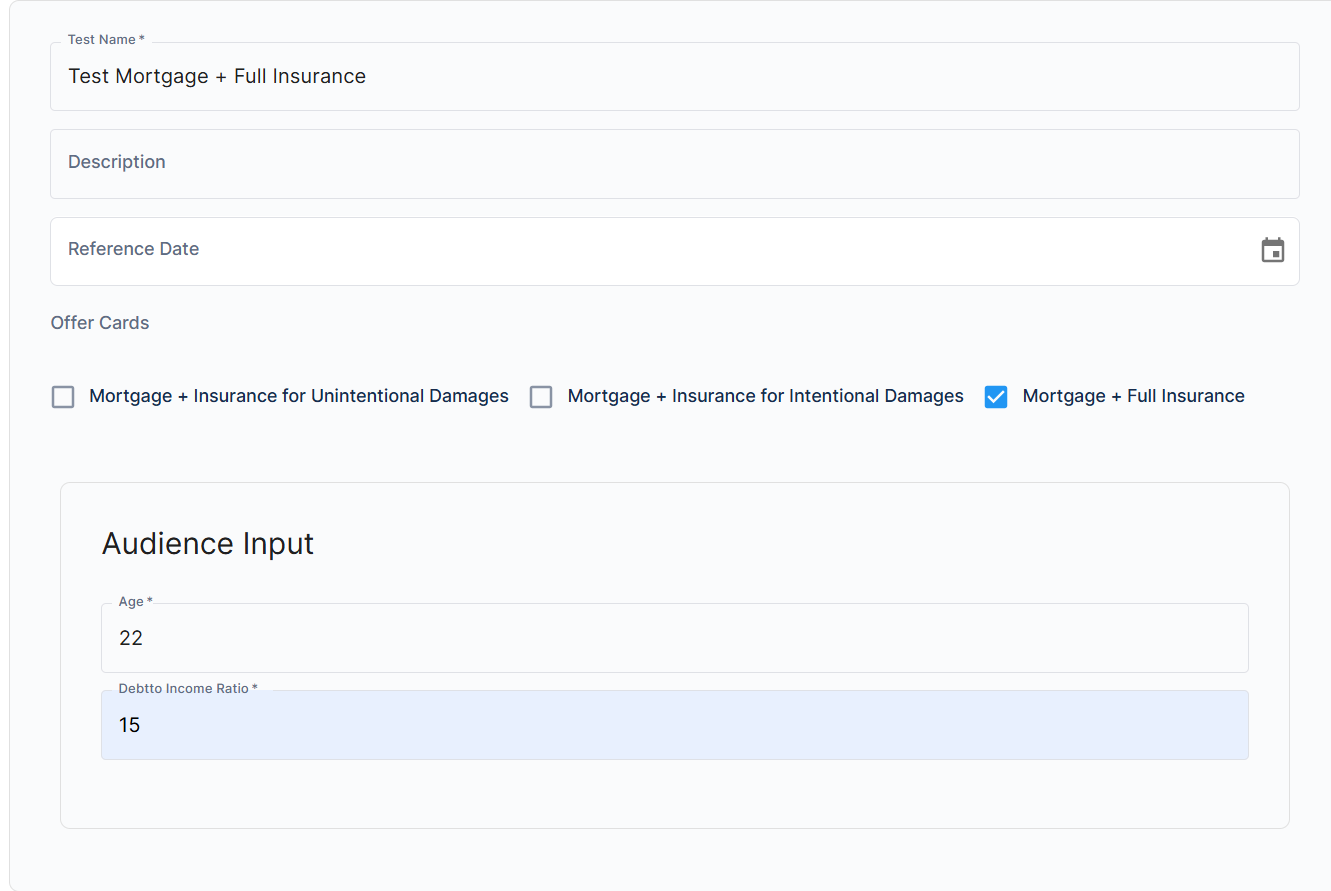Click into the Description field
1331x891 pixels.
pos(674,163)
